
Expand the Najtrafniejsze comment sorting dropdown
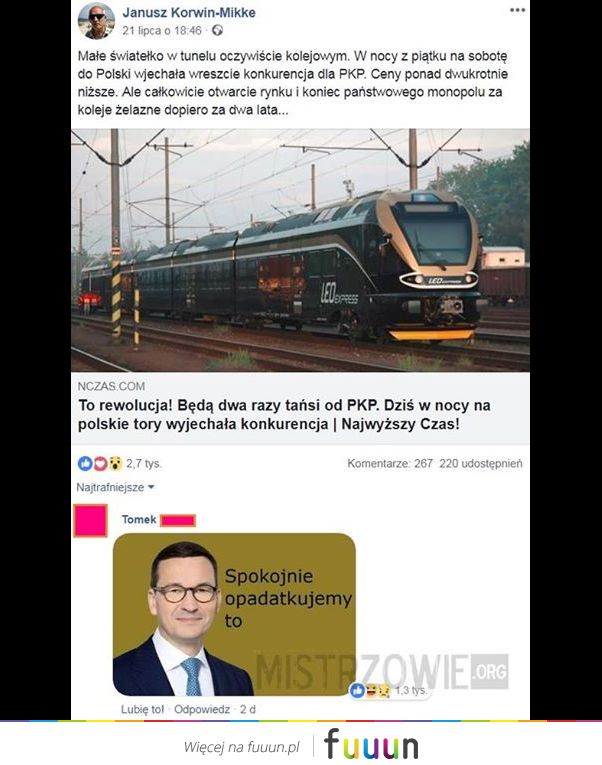pyautogui.click(x=115, y=487)
